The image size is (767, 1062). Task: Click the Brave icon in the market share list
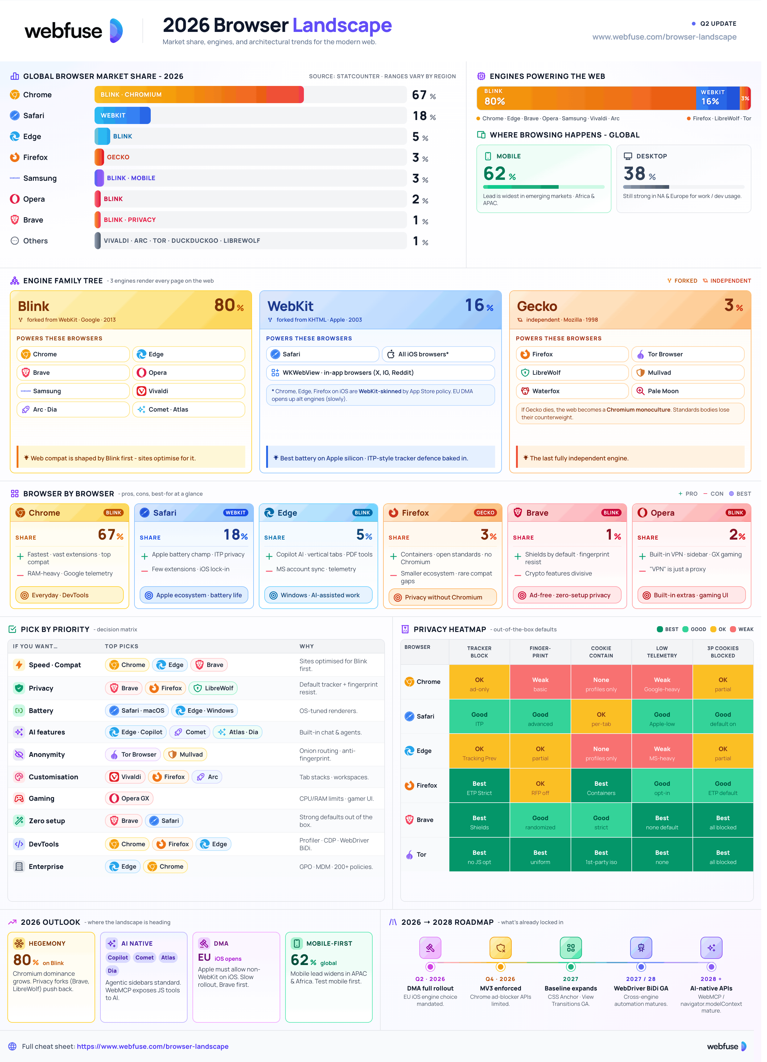click(15, 220)
